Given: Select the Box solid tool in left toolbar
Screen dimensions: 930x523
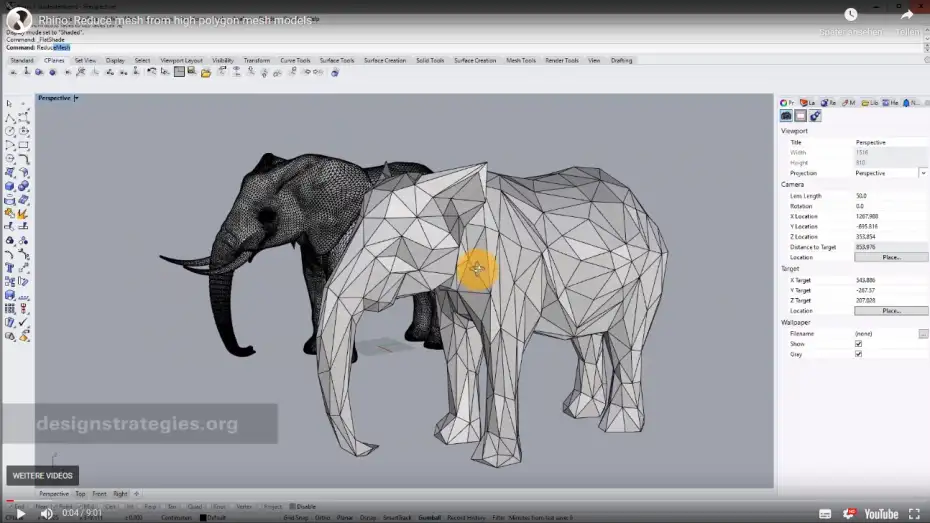Looking at the screenshot, I should (10, 186).
